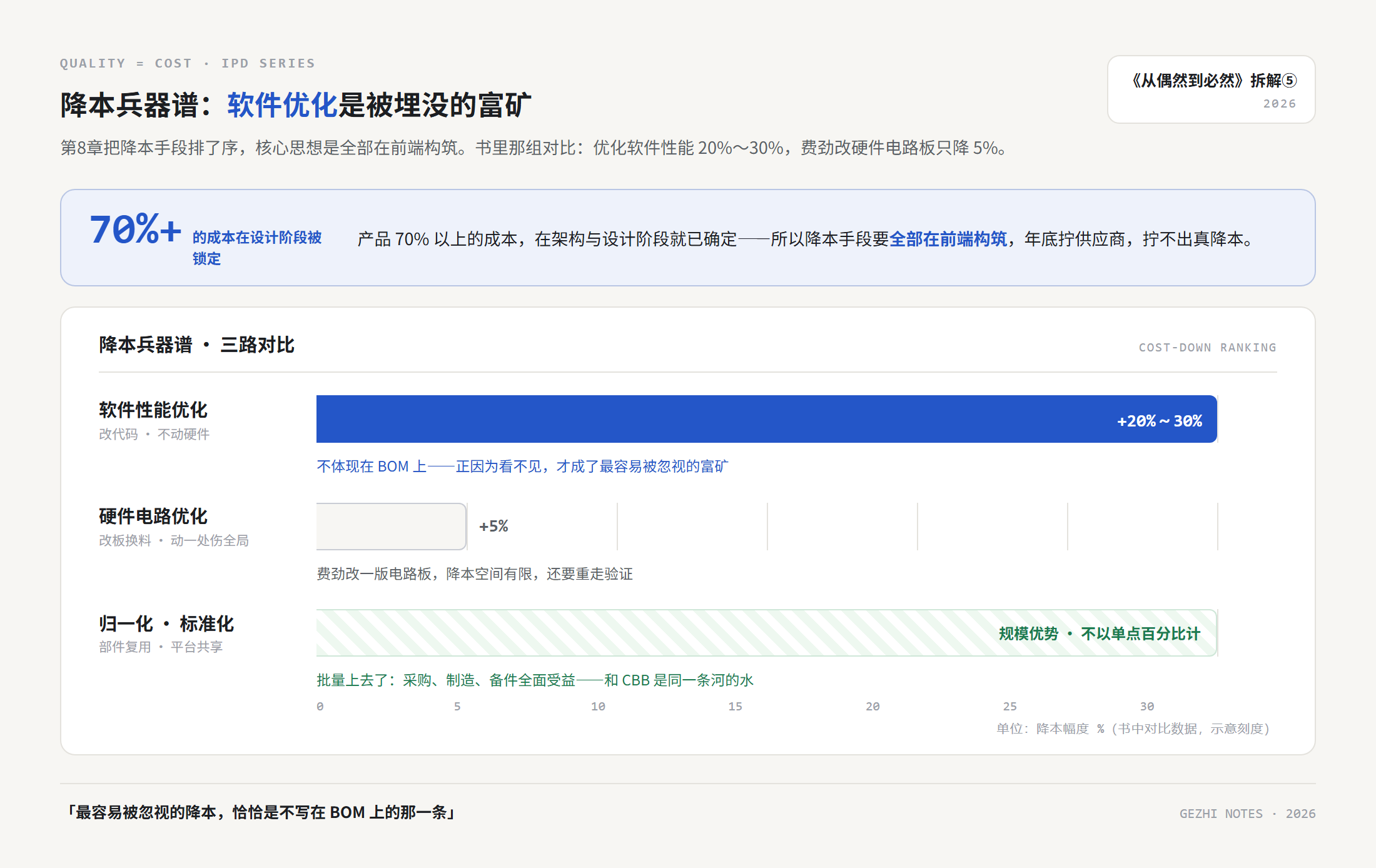Click the axis tick labeled 15

click(735, 706)
